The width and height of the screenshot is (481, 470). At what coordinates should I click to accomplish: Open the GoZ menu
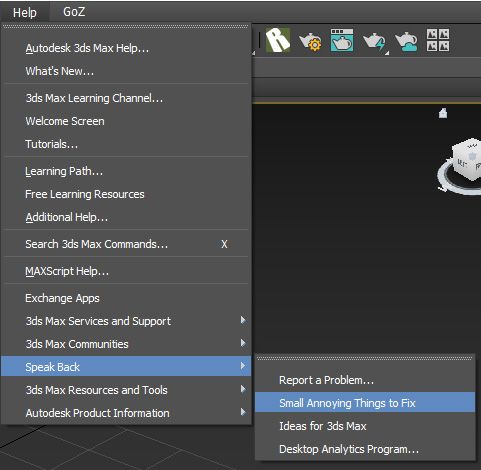pyautogui.click(x=74, y=12)
